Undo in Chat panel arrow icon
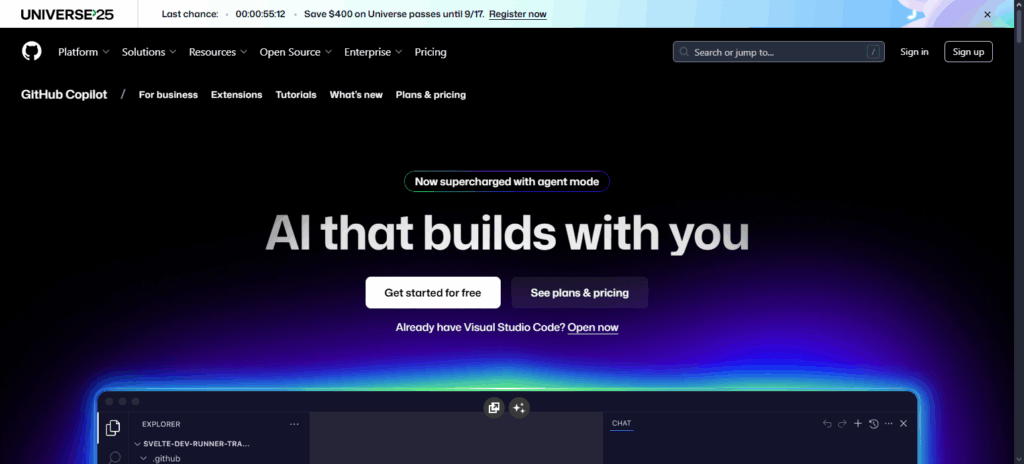1024x464 pixels. (x=827, y=423)
